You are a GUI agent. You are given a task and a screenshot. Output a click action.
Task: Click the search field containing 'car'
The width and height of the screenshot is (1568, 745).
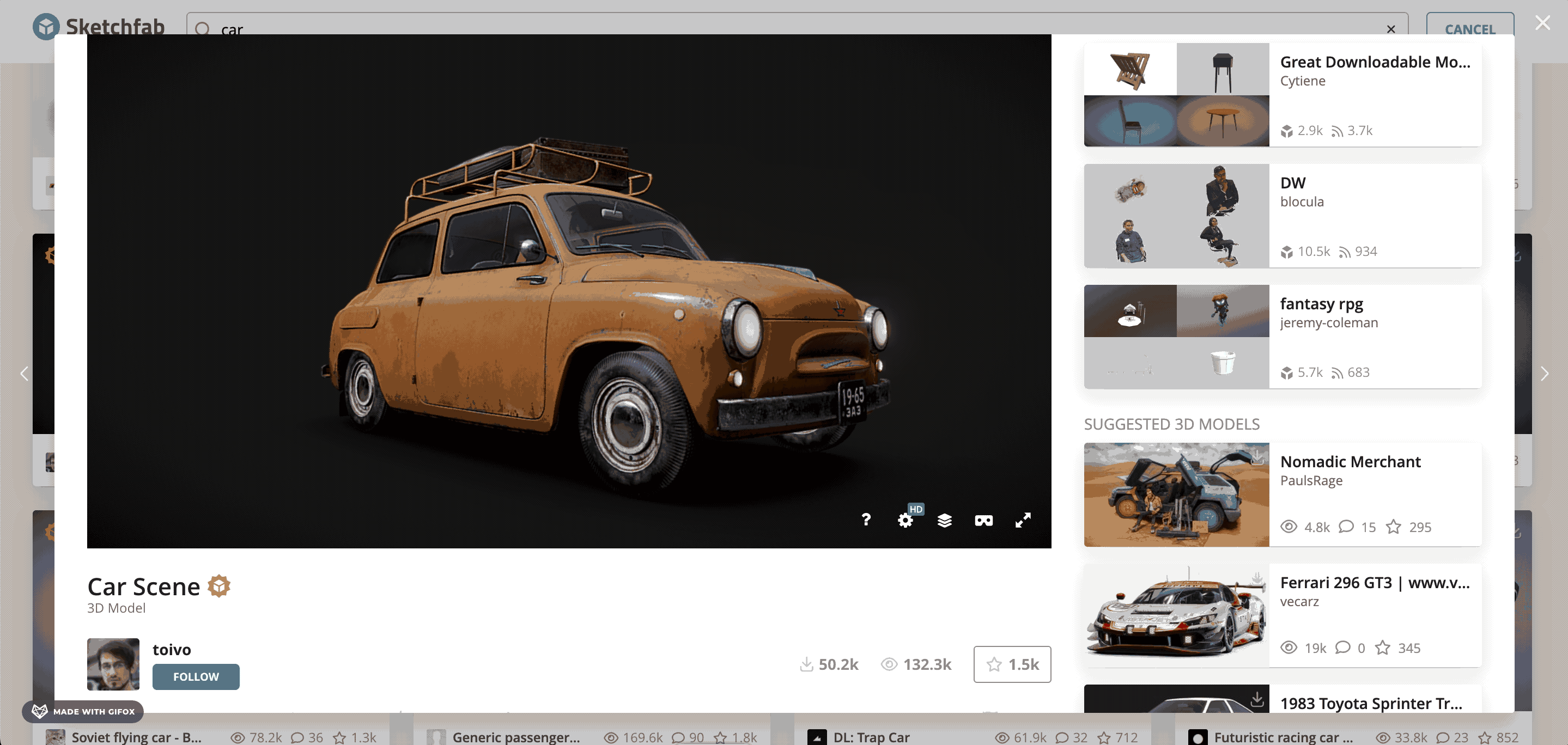pyautogui.click(x=798, y=25)
